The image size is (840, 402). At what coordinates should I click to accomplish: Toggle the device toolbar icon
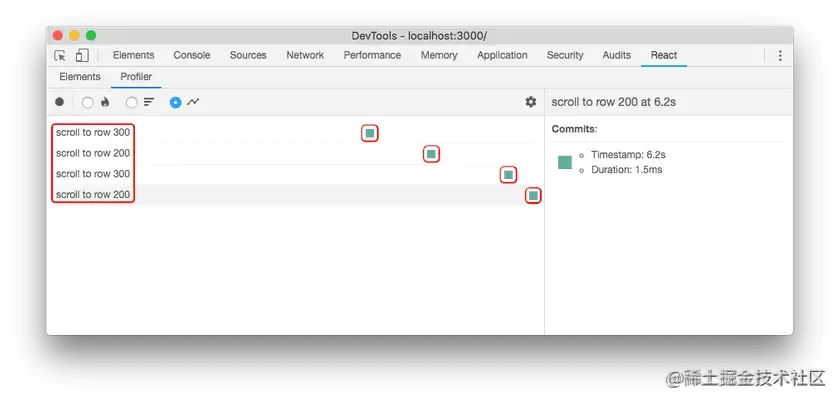82,55
